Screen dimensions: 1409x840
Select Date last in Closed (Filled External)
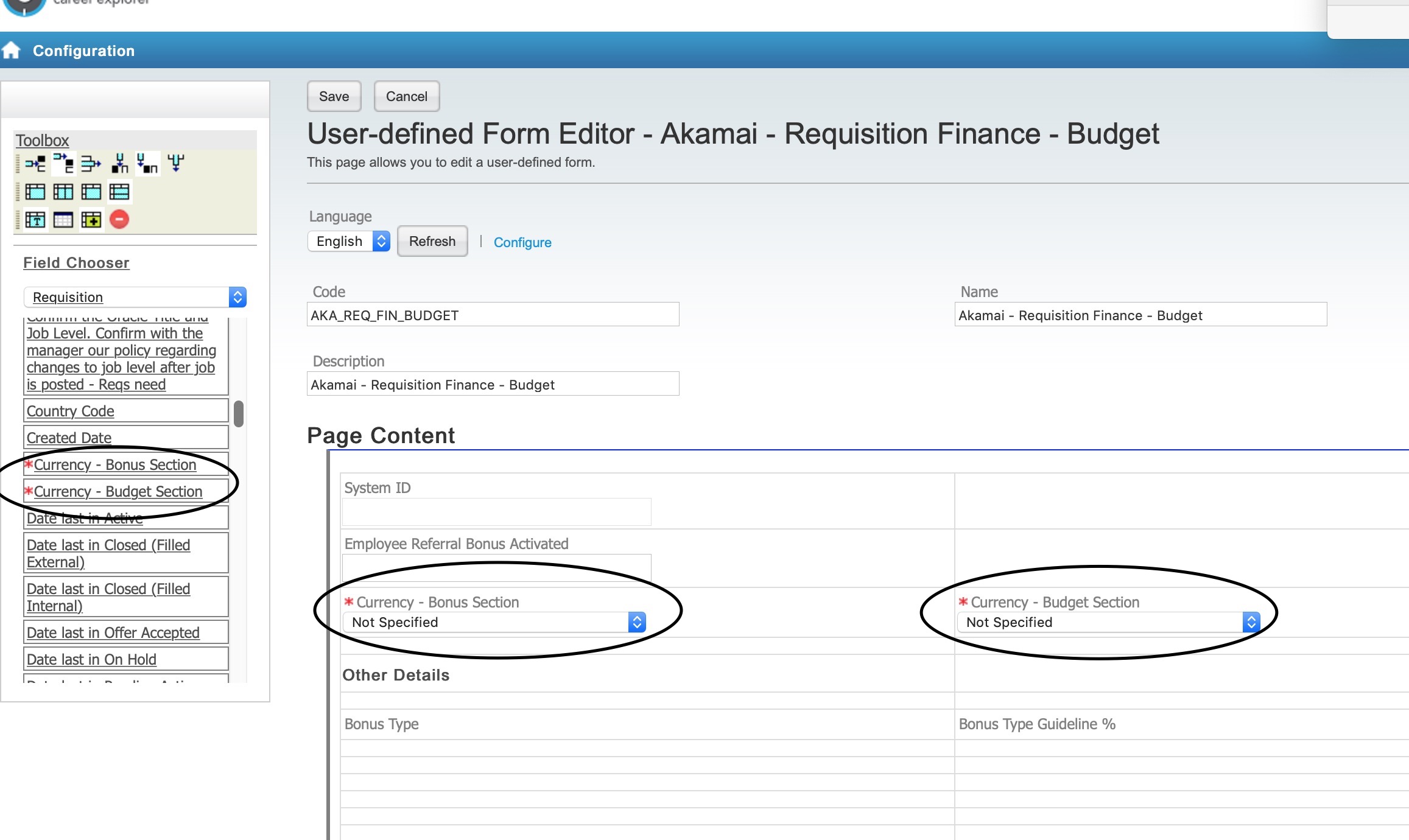[126, 553]
